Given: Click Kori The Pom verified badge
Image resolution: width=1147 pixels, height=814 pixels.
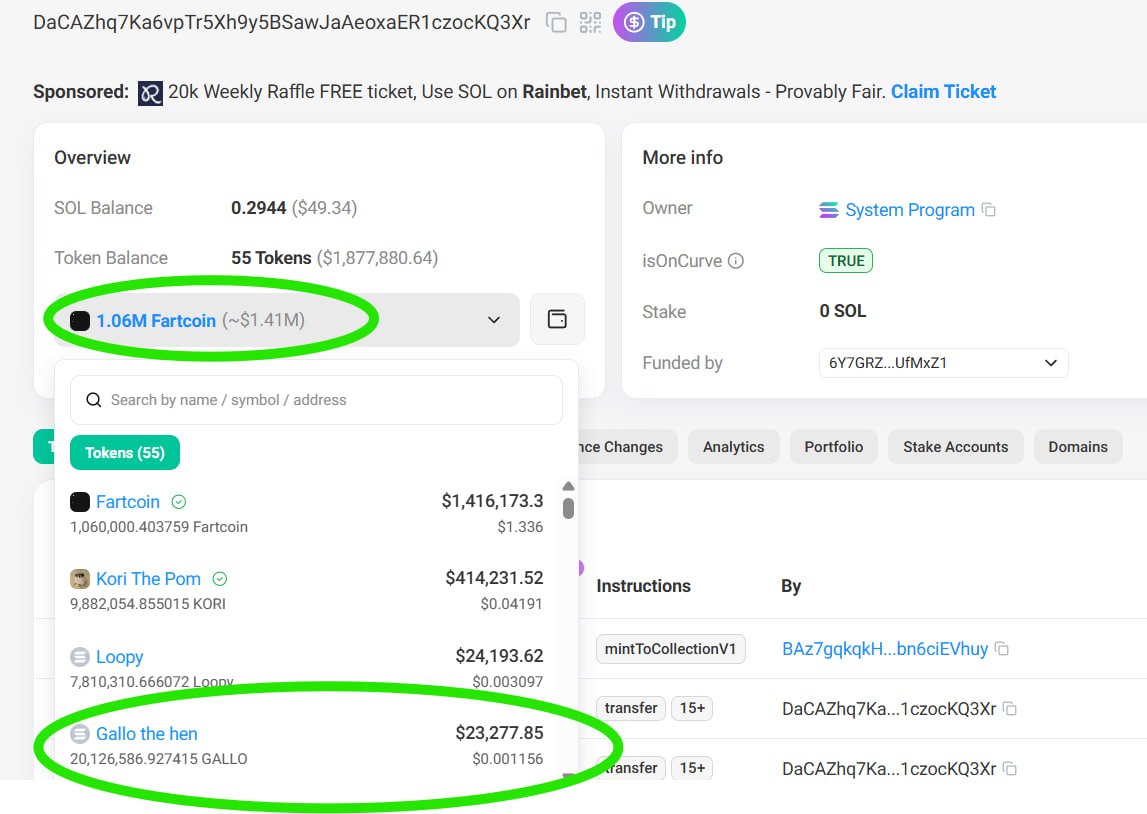Looking at the screenshot, I should coord(219,579).
